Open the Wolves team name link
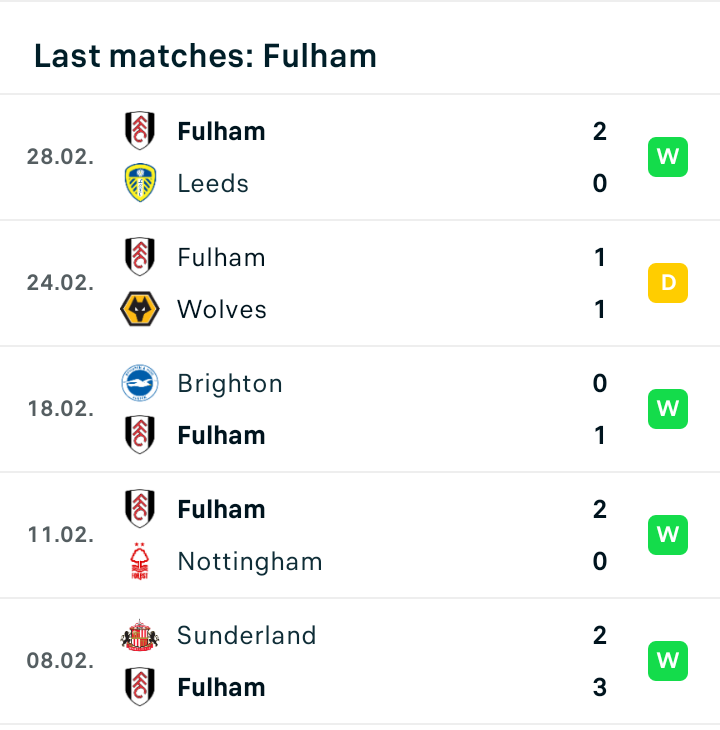The width and height of the screenshot is (720, 730). tap(222, 309)
